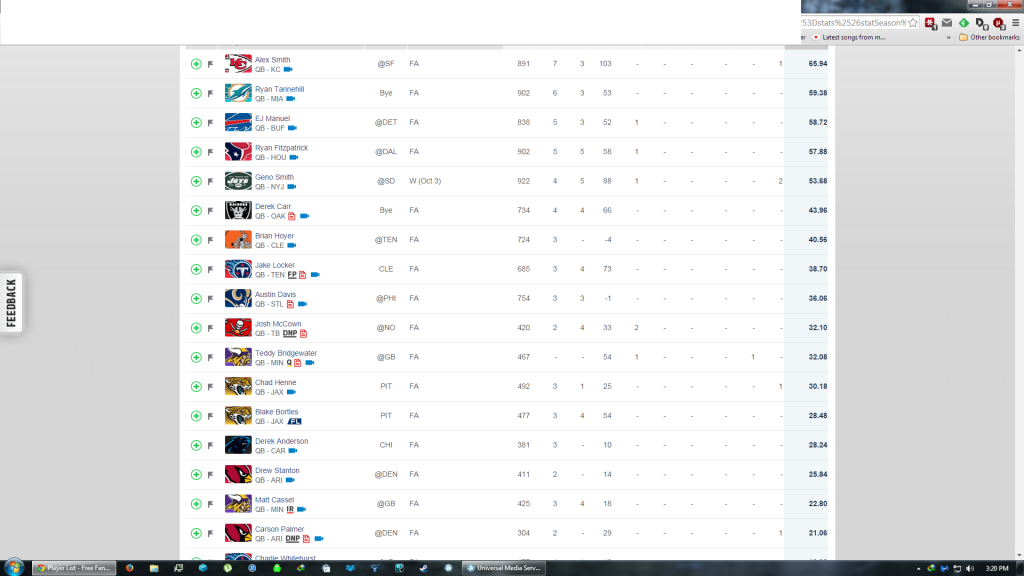Screen dimensions: 1024x576
Task: Open Brian Hoyer's player page
Action: 274,236
